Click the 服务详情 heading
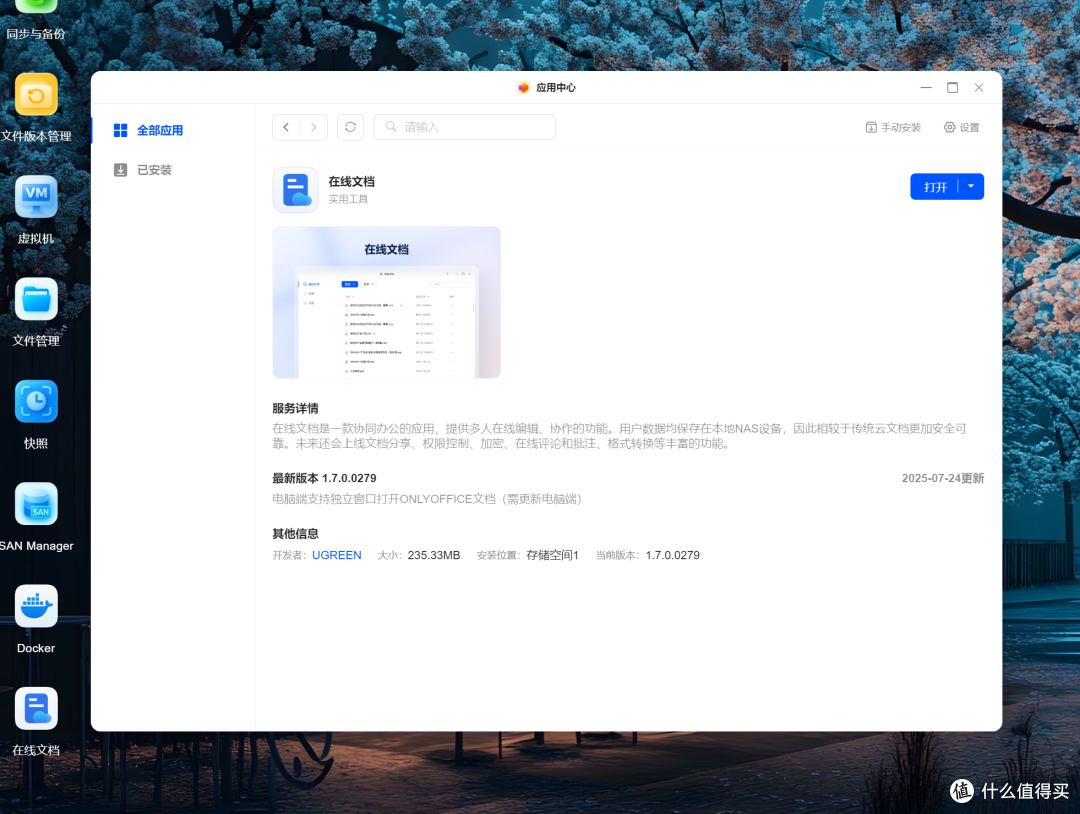Image resolution: width=1080 pixels, height=814 pixels. point(295,408)
